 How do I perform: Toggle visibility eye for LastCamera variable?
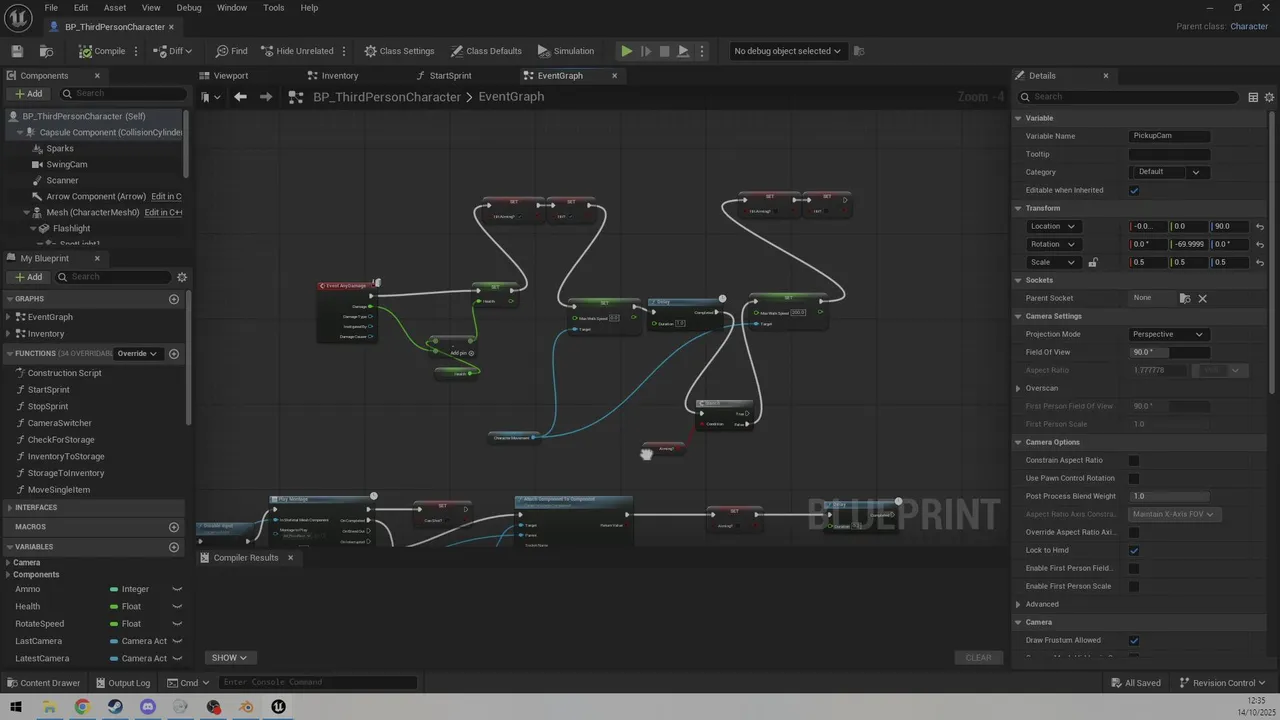(x=177, y=641)
